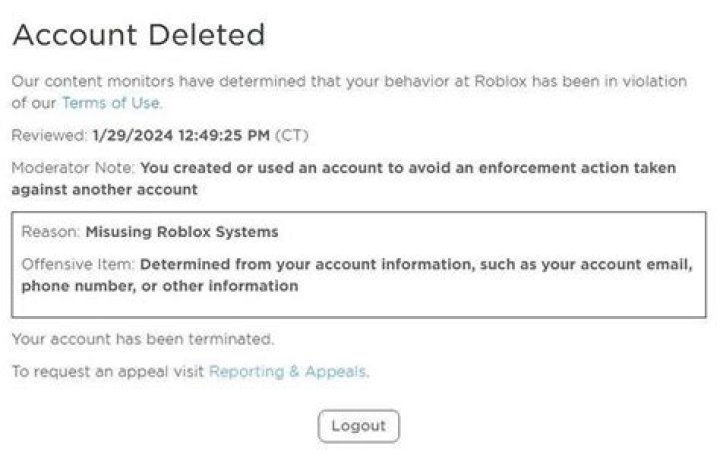Click the Reviewed: label
This screenshot has height=474, width=720.
click(x=48, y=134)
